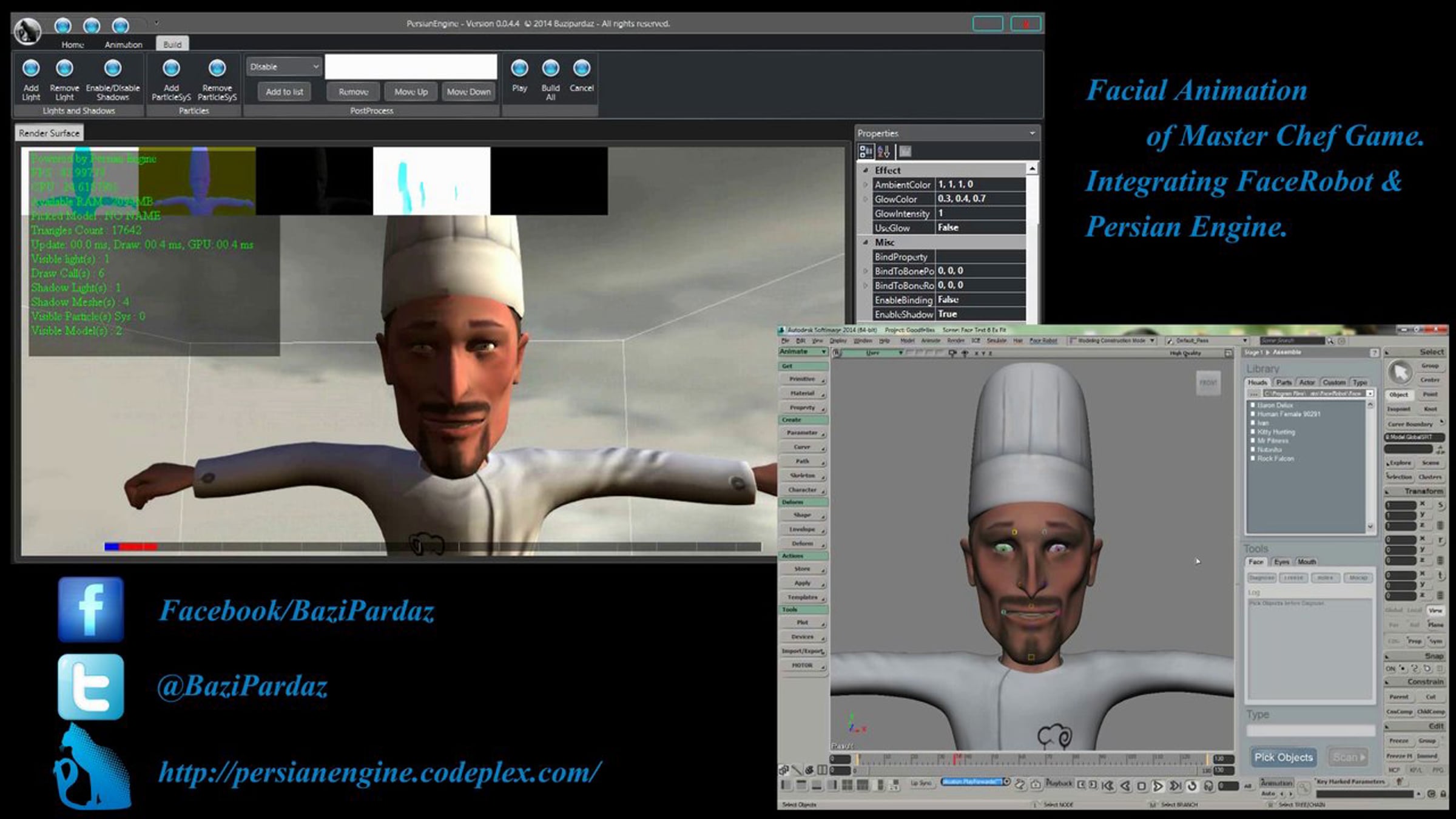Click the Play icon in Build ribbon
The image size is (1456, 819).
(x=519, y=68)
